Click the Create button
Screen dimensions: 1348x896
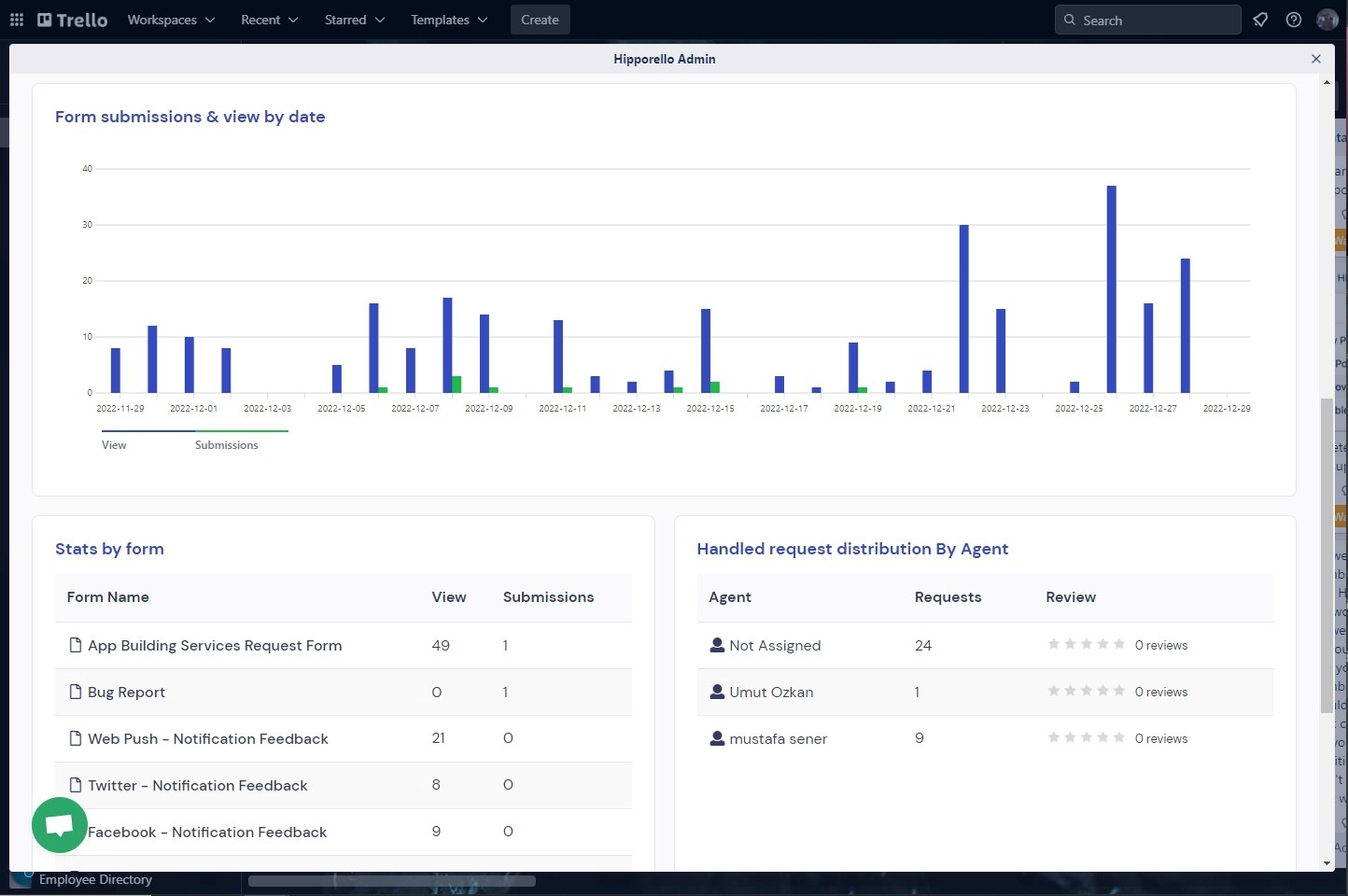(540, 20)
